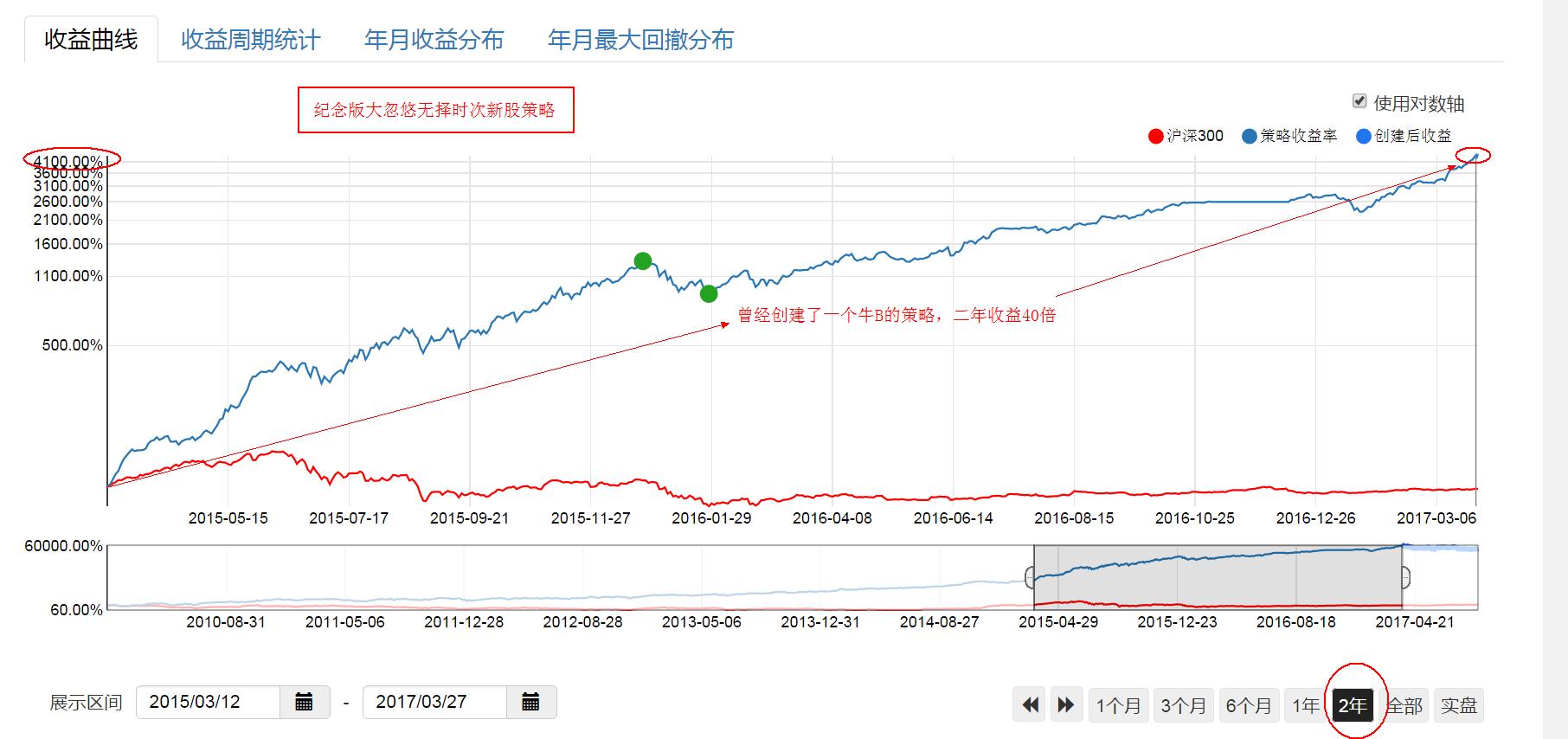Image resolution: width=1568 pixels, height=739 pixels.
Task: Click the 2017-03-06 x-axis label
Action: [1436, 518]
